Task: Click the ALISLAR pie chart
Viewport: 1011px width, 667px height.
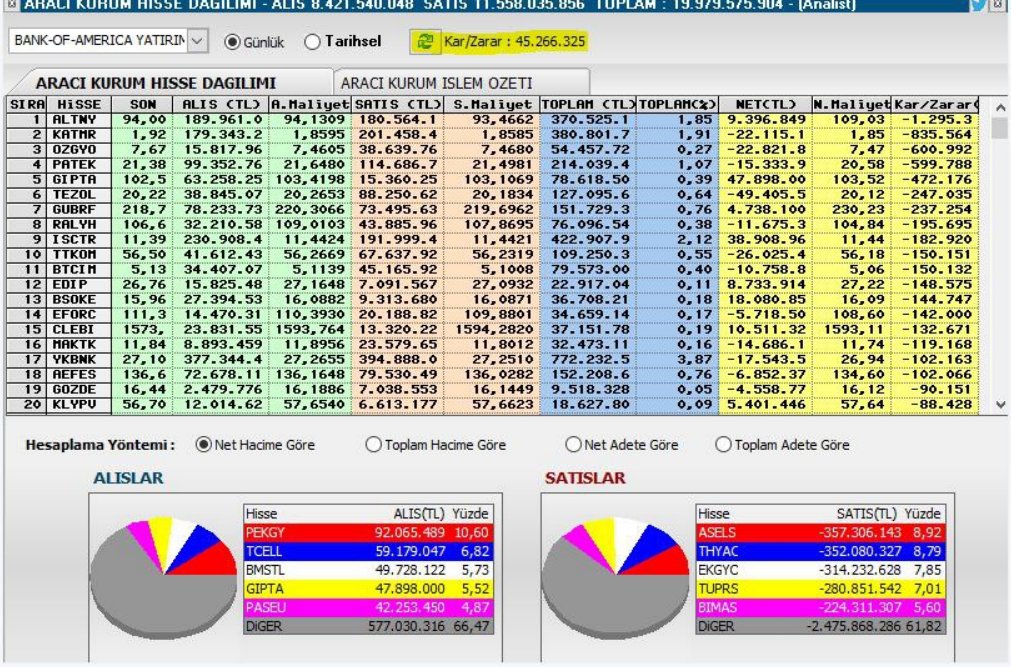Action: (164, 577)
